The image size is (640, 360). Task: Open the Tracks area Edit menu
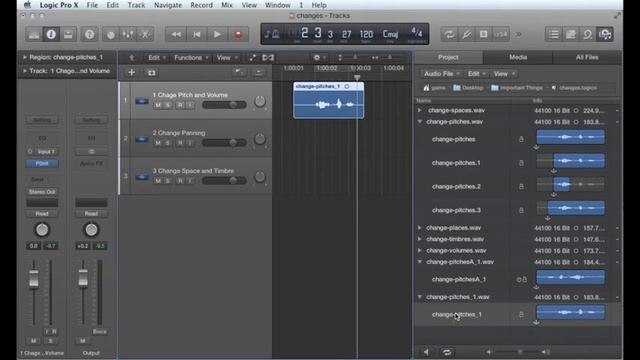pos(156,58)
